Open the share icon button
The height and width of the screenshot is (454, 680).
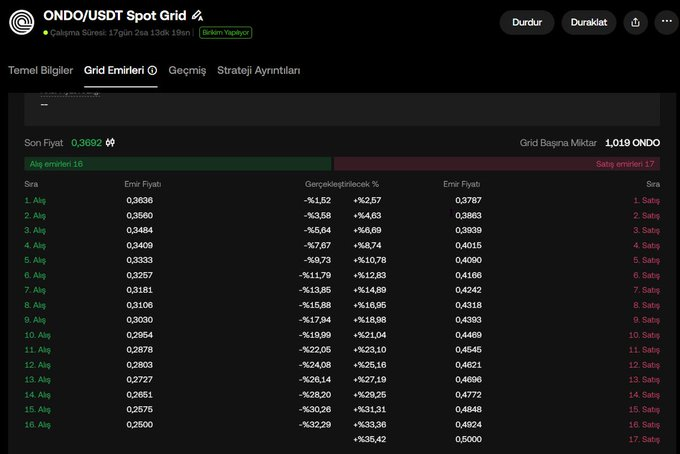point(635,22)
